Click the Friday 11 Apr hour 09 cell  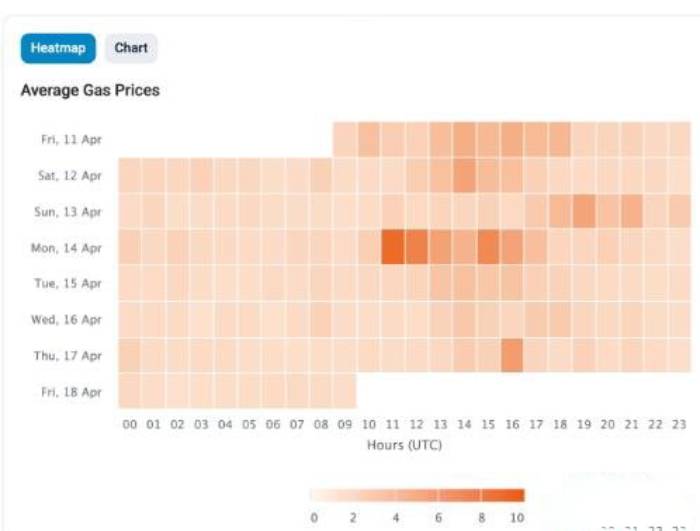(x=345, y=139)
